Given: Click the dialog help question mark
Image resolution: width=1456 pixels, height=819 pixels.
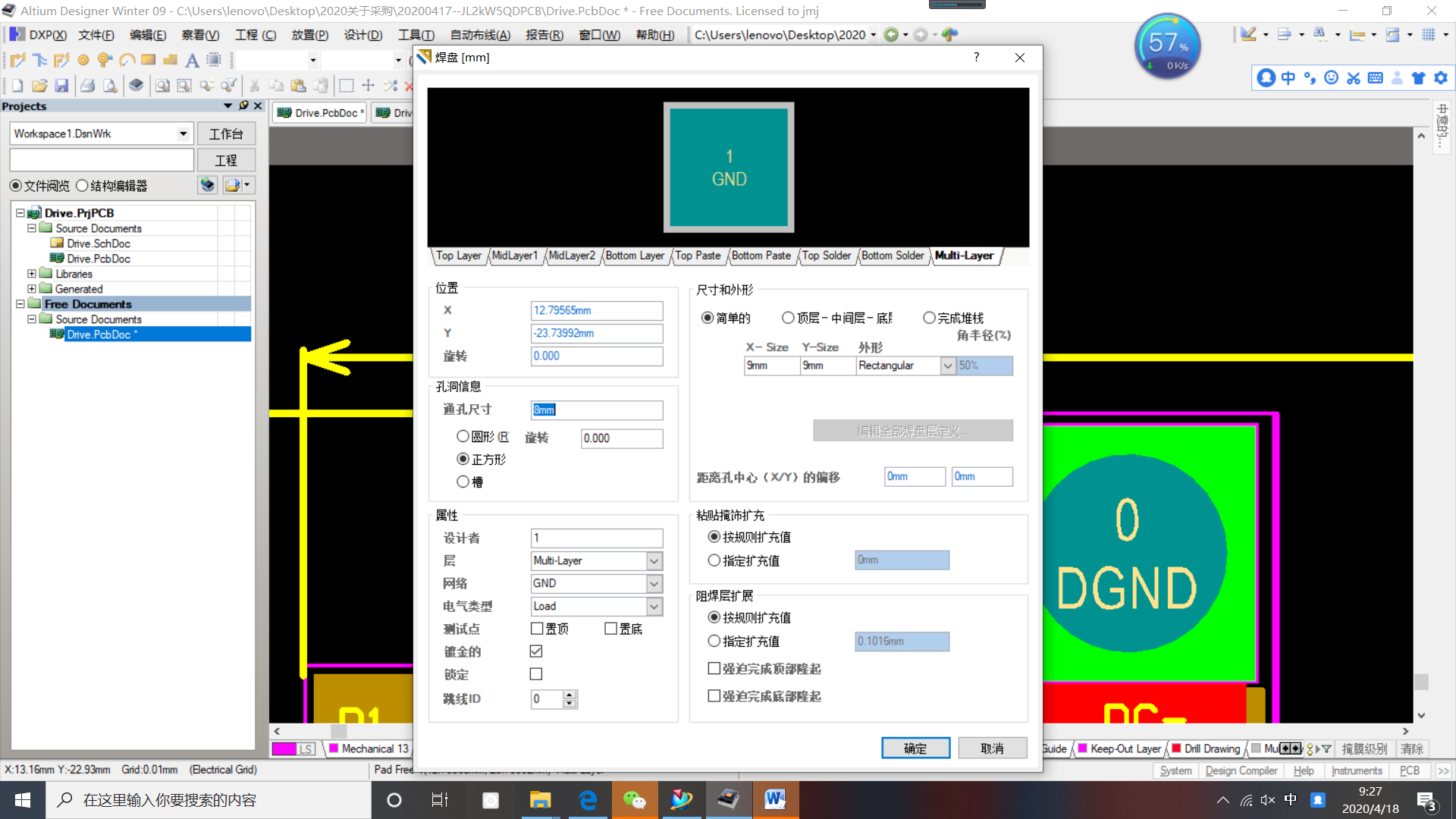Looking at the screenshot, I should coord(976,58).
